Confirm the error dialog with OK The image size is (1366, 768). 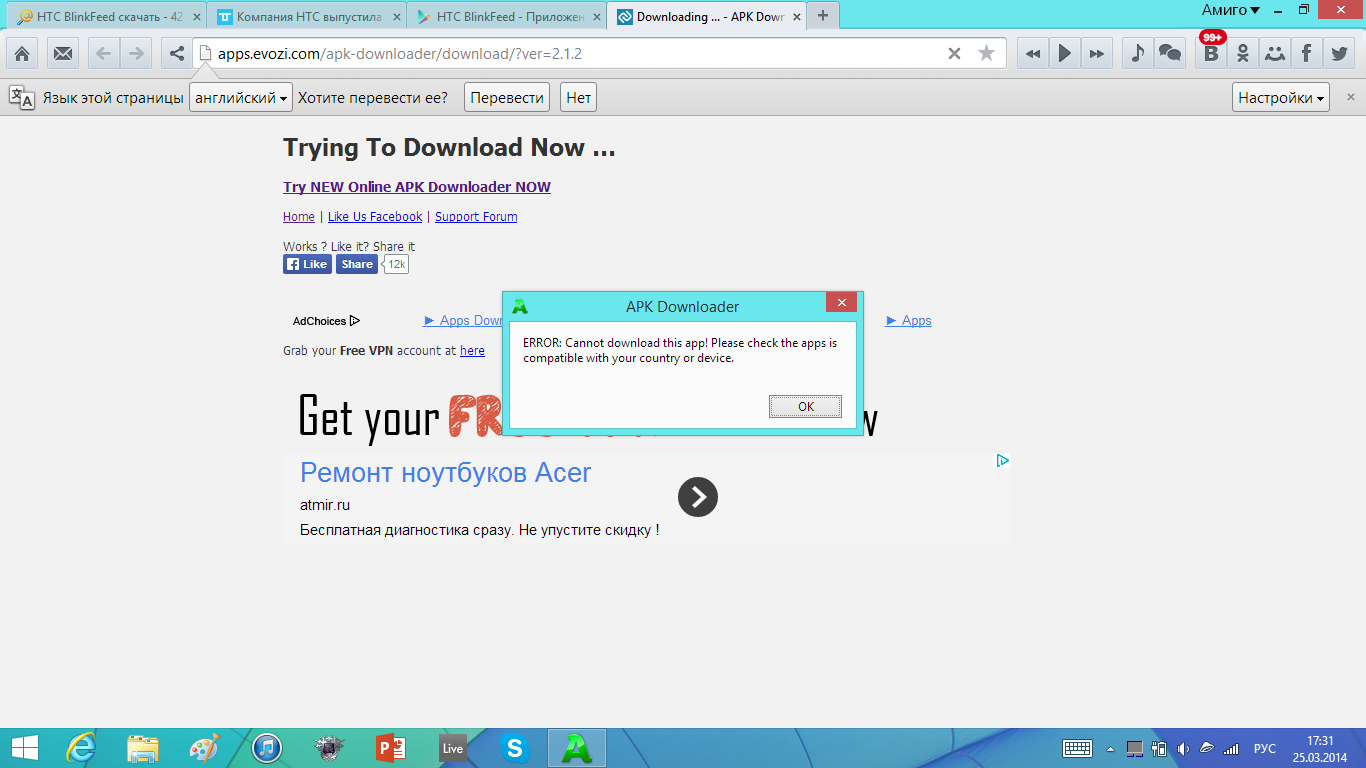point(805,406)
